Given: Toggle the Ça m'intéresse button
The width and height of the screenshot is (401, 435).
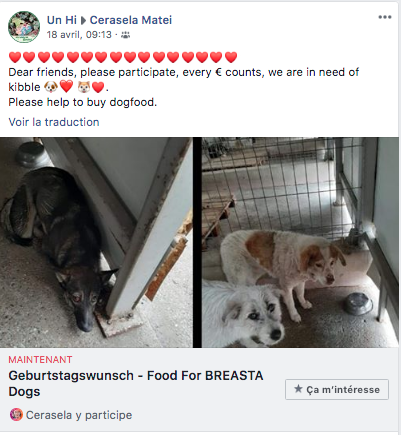Looking at the screenshot, I should coord(337,389).
